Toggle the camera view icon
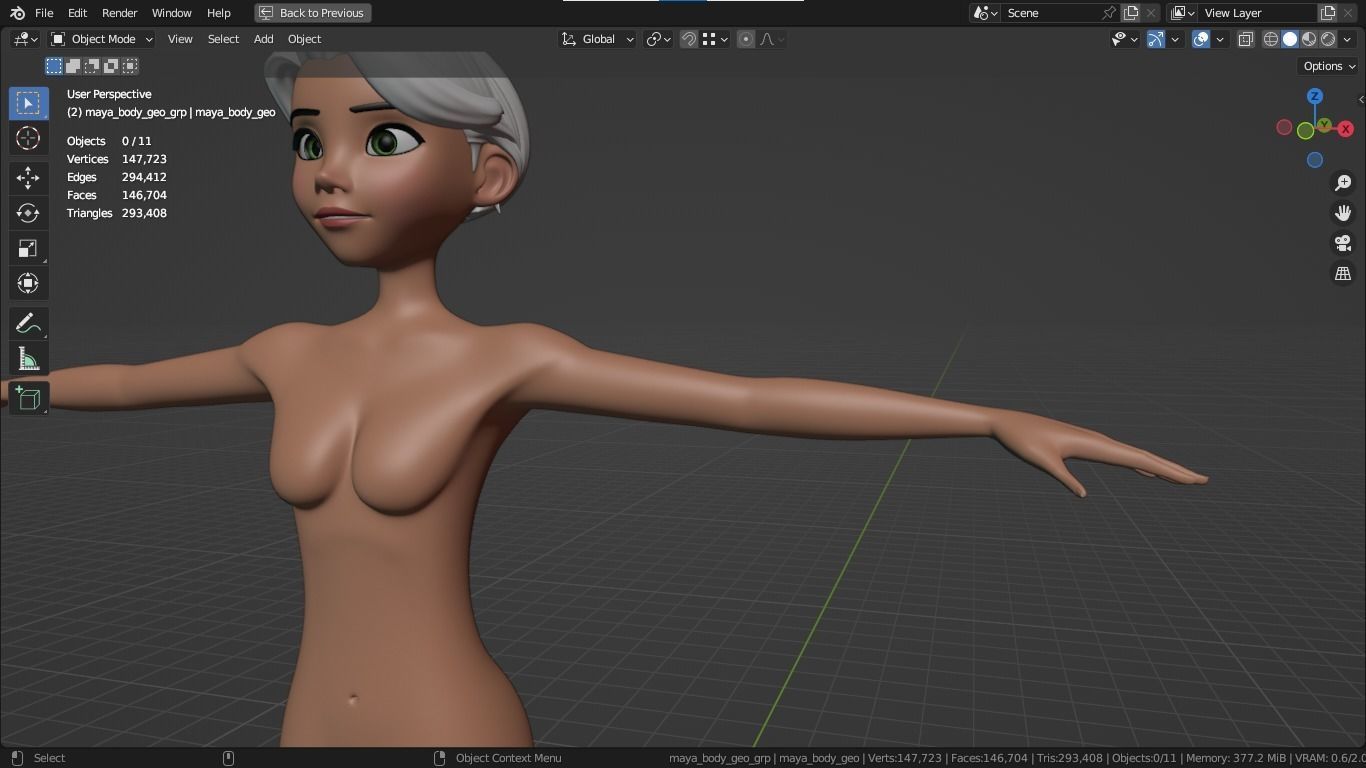 (x=1343, y=243)
